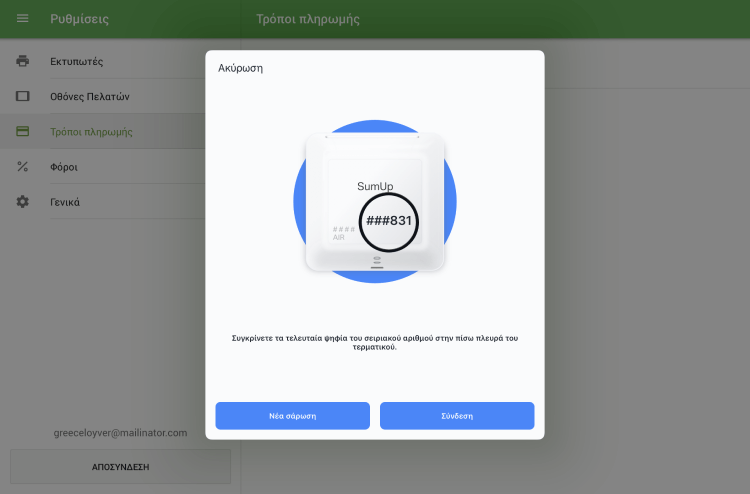The height and width of the screenshot is (494, 750).
Task: Click the percent icon beside Φόροι
Action: pyautogui.click(x=22, y=166)
